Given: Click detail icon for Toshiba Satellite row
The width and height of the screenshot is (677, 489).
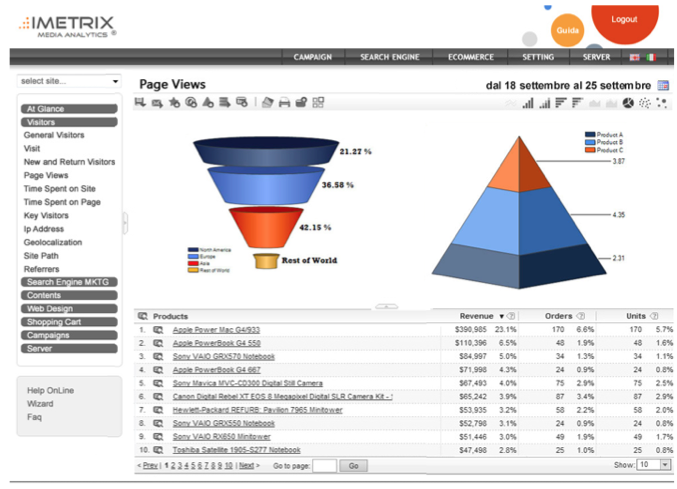Looking at the screenshot, I should [158, 450].
